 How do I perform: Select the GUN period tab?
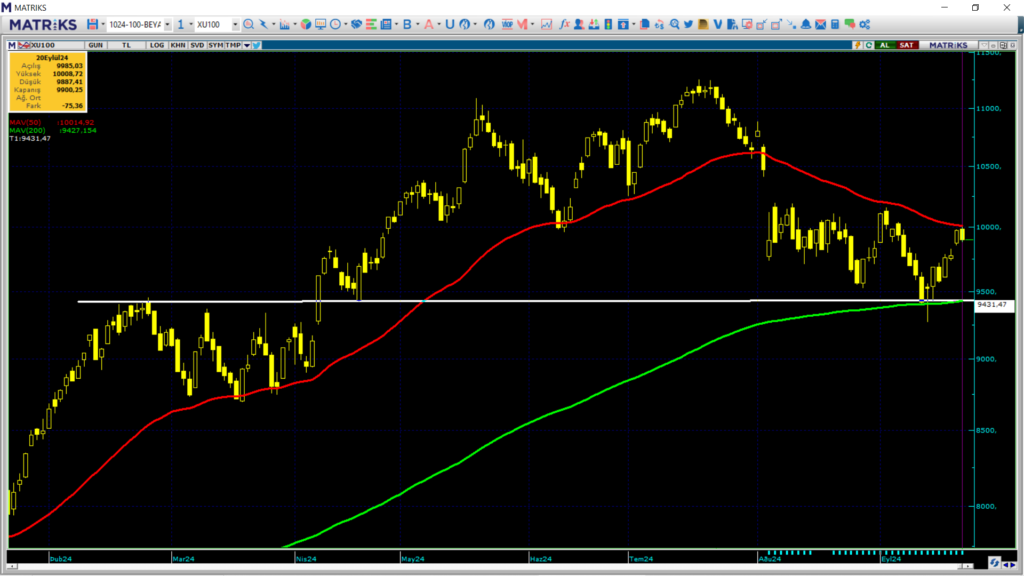(95, 45)
